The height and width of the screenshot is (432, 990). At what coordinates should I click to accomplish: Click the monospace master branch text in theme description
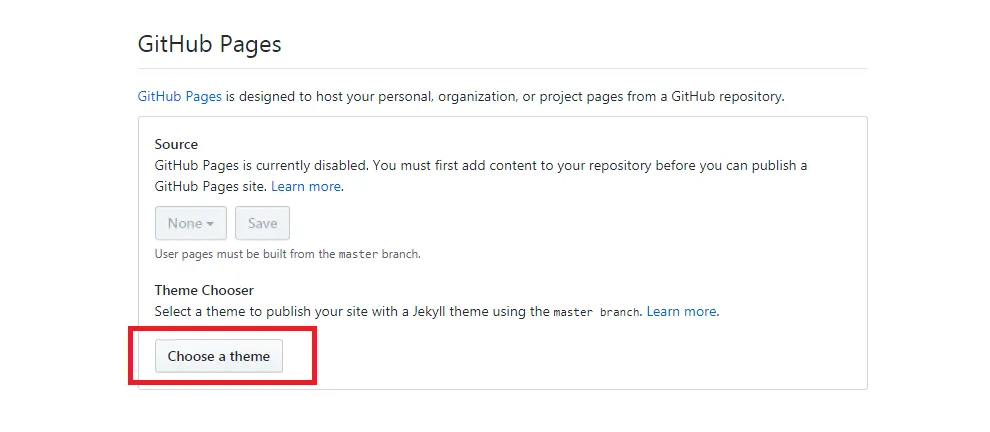point(597,312)
